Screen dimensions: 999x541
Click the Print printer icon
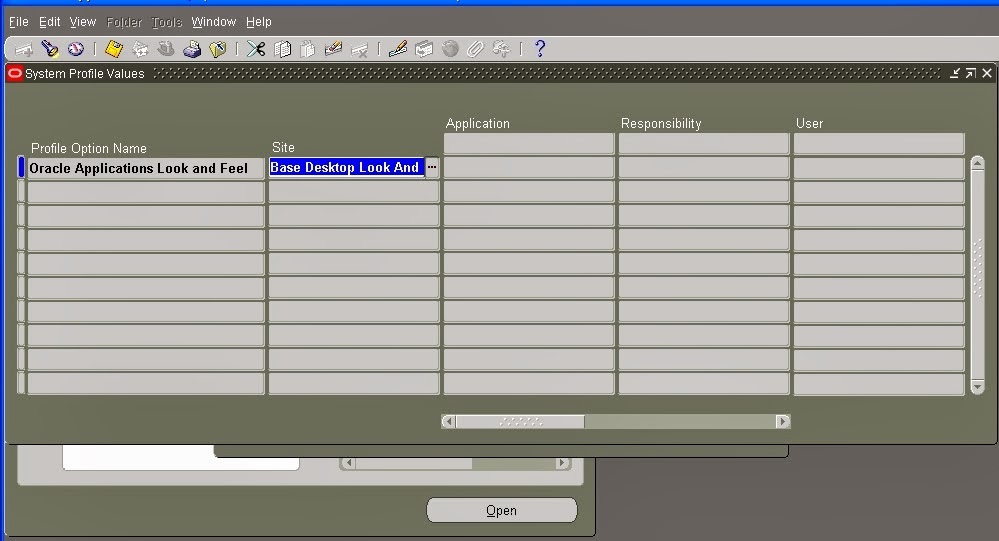(192, 49)
